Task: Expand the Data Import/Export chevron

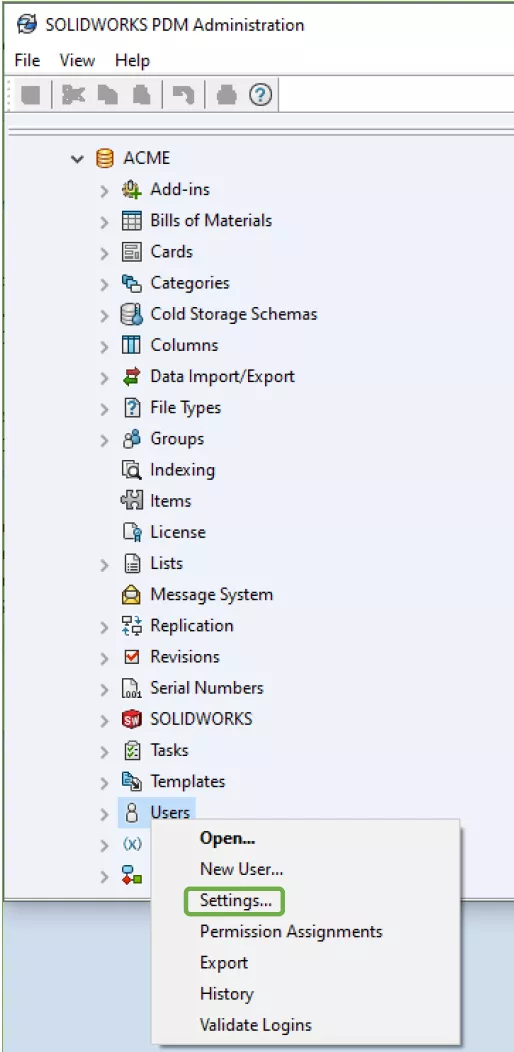Action: 104,378
